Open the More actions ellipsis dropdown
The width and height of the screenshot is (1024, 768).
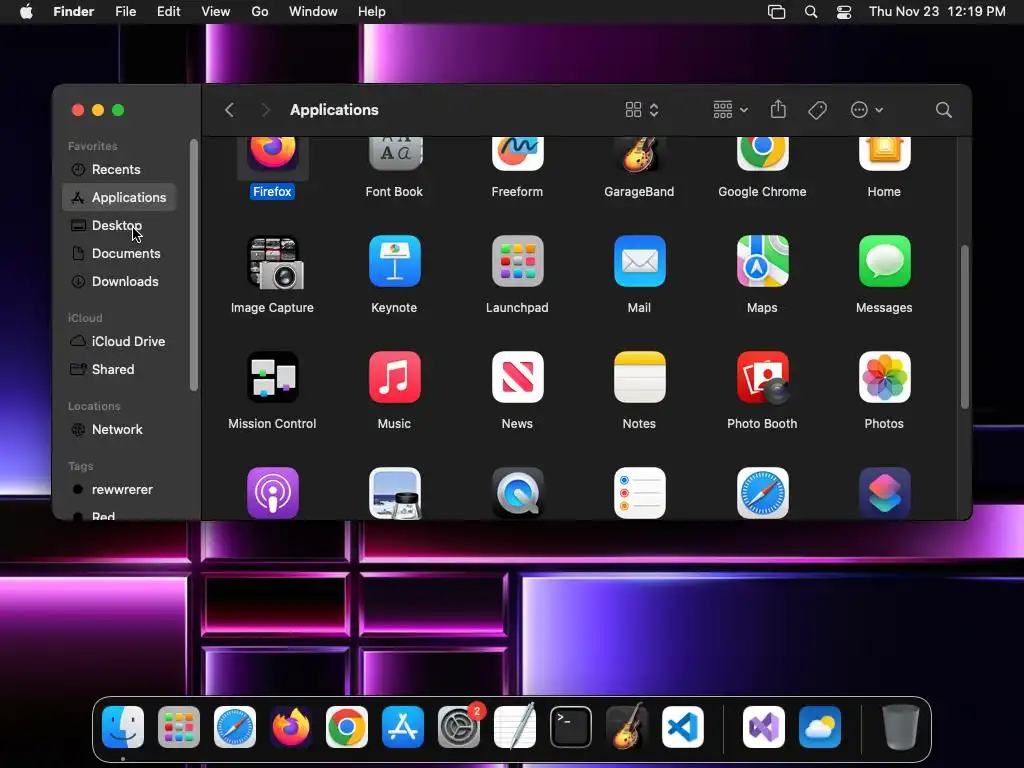coord(867,110)
